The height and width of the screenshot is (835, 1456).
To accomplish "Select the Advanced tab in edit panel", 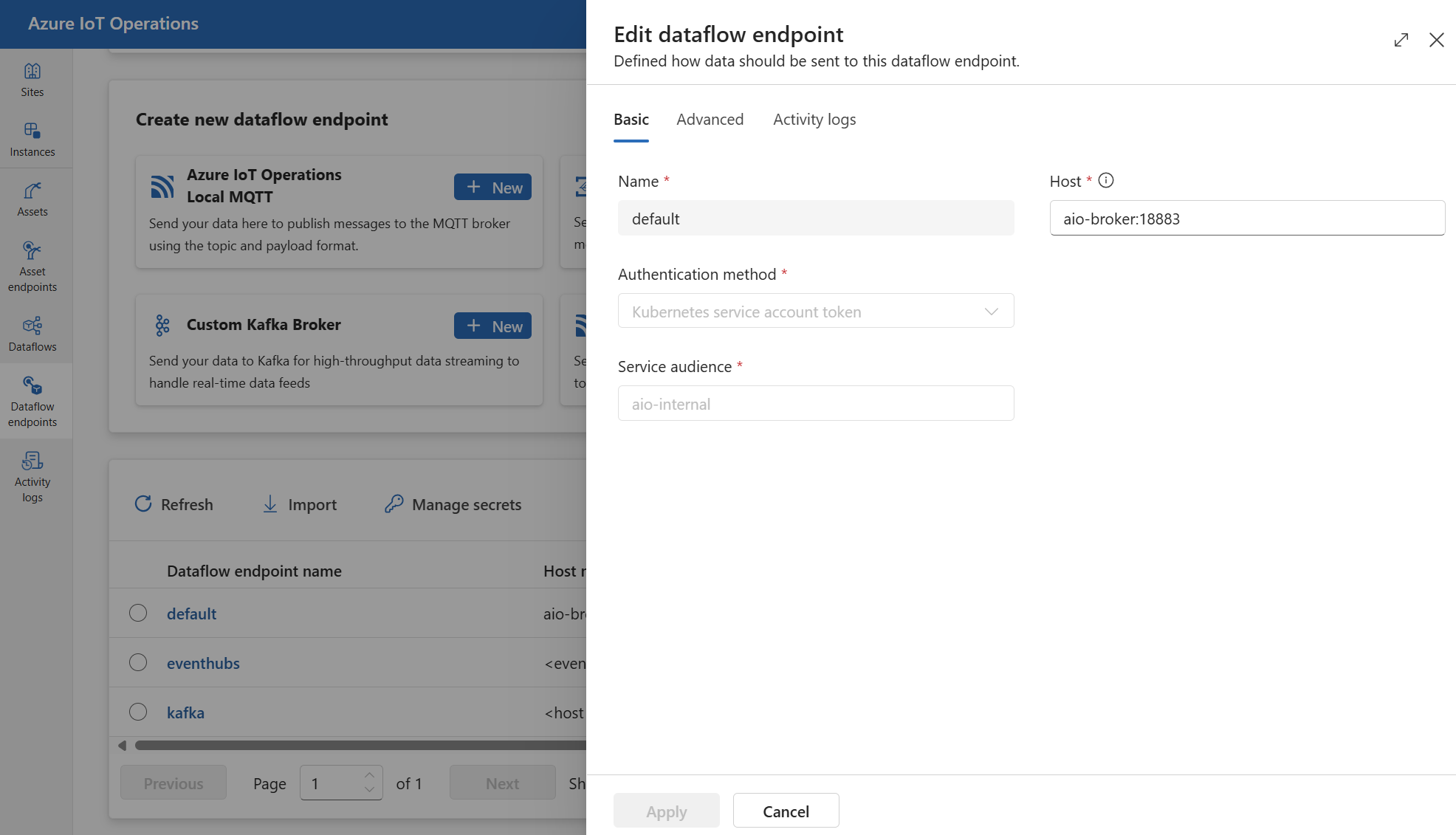I will tap(710, 119).
